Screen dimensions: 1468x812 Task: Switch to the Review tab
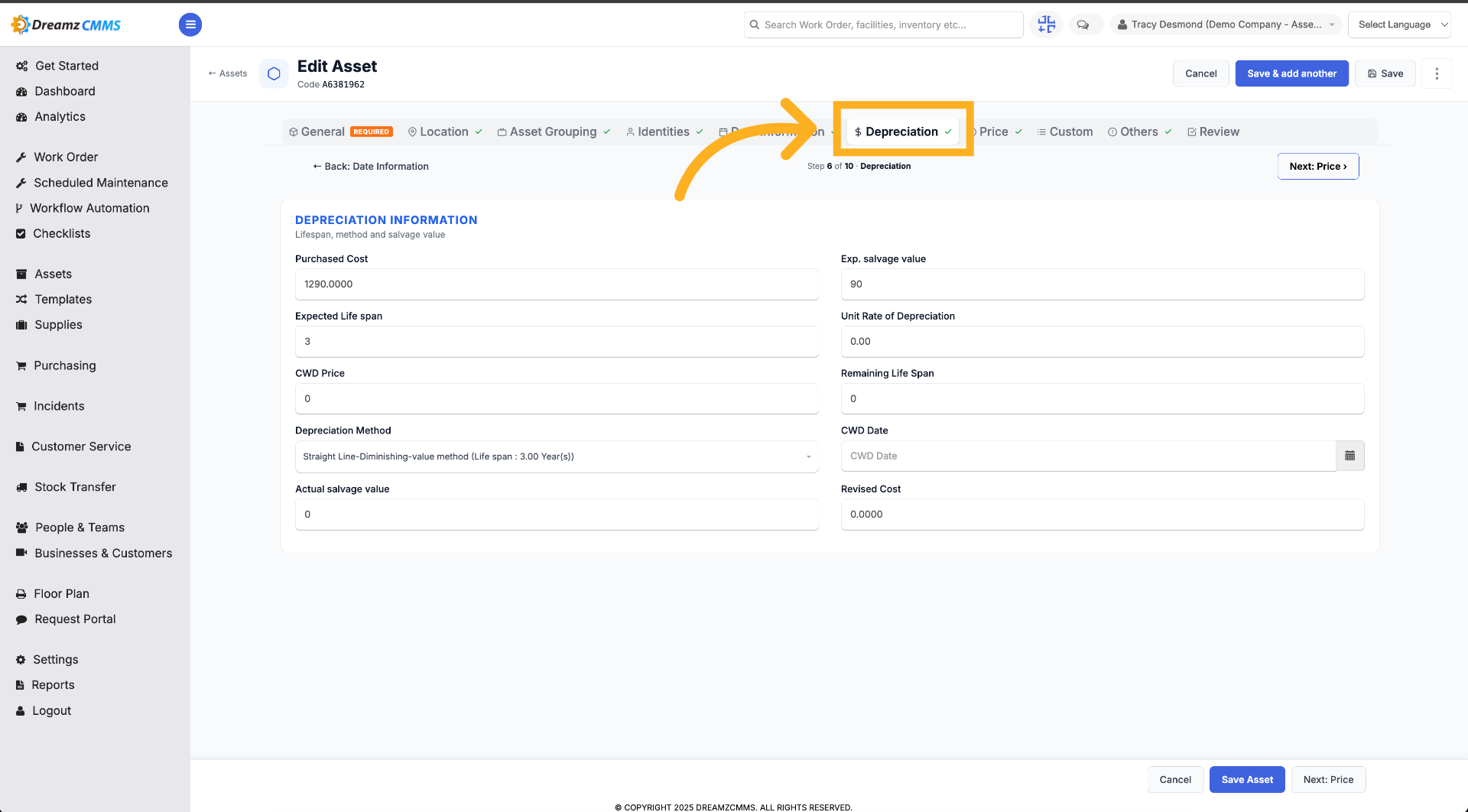click(1213, 132)
